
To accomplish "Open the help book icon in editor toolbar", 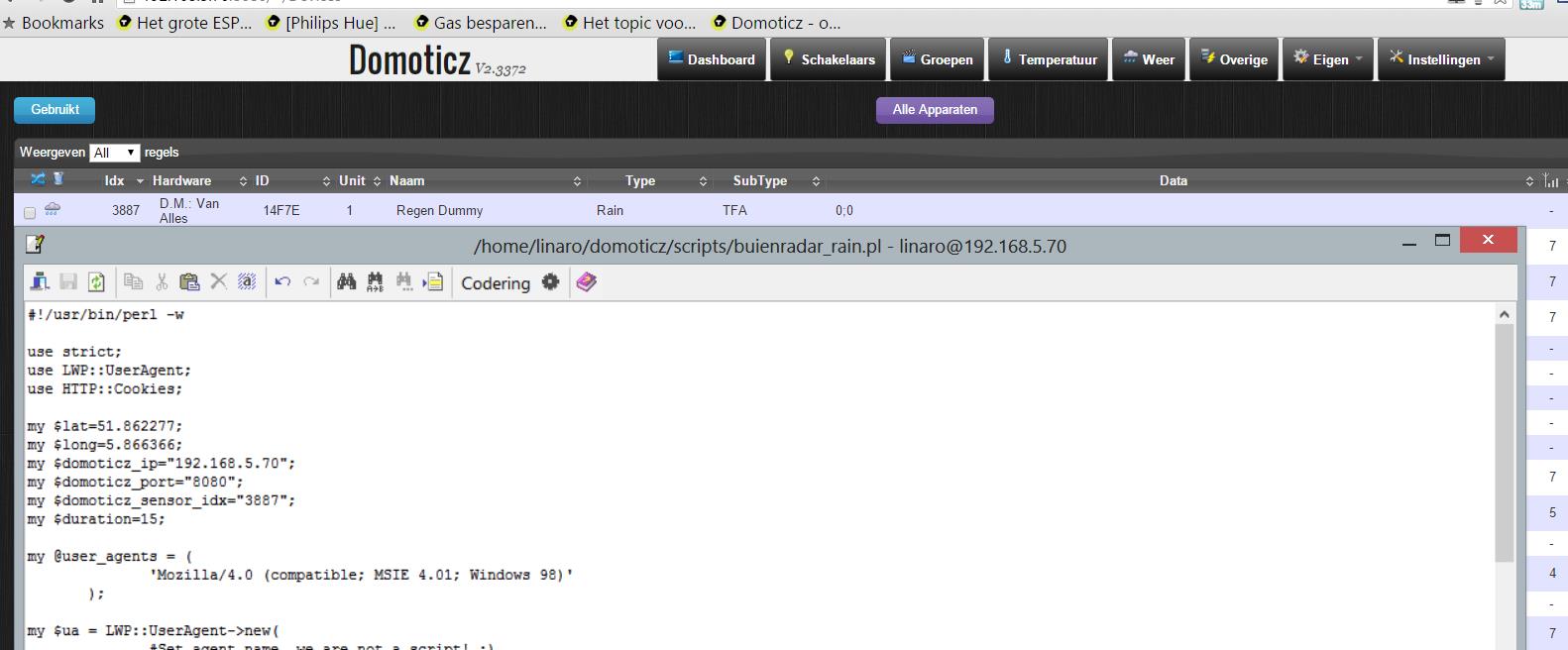I will click(x=587, y=282).
